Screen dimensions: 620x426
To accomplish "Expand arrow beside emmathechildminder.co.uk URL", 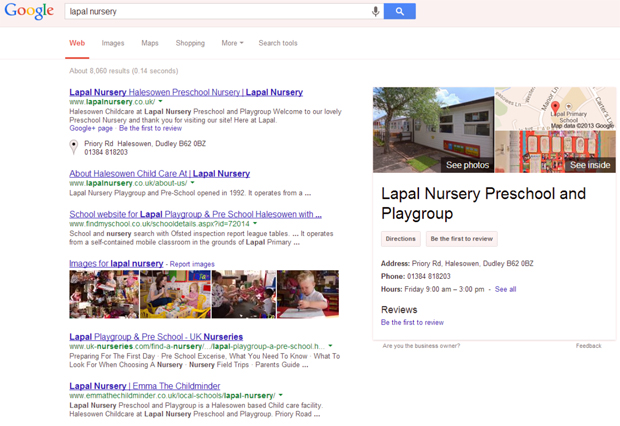I will point(281,395).
